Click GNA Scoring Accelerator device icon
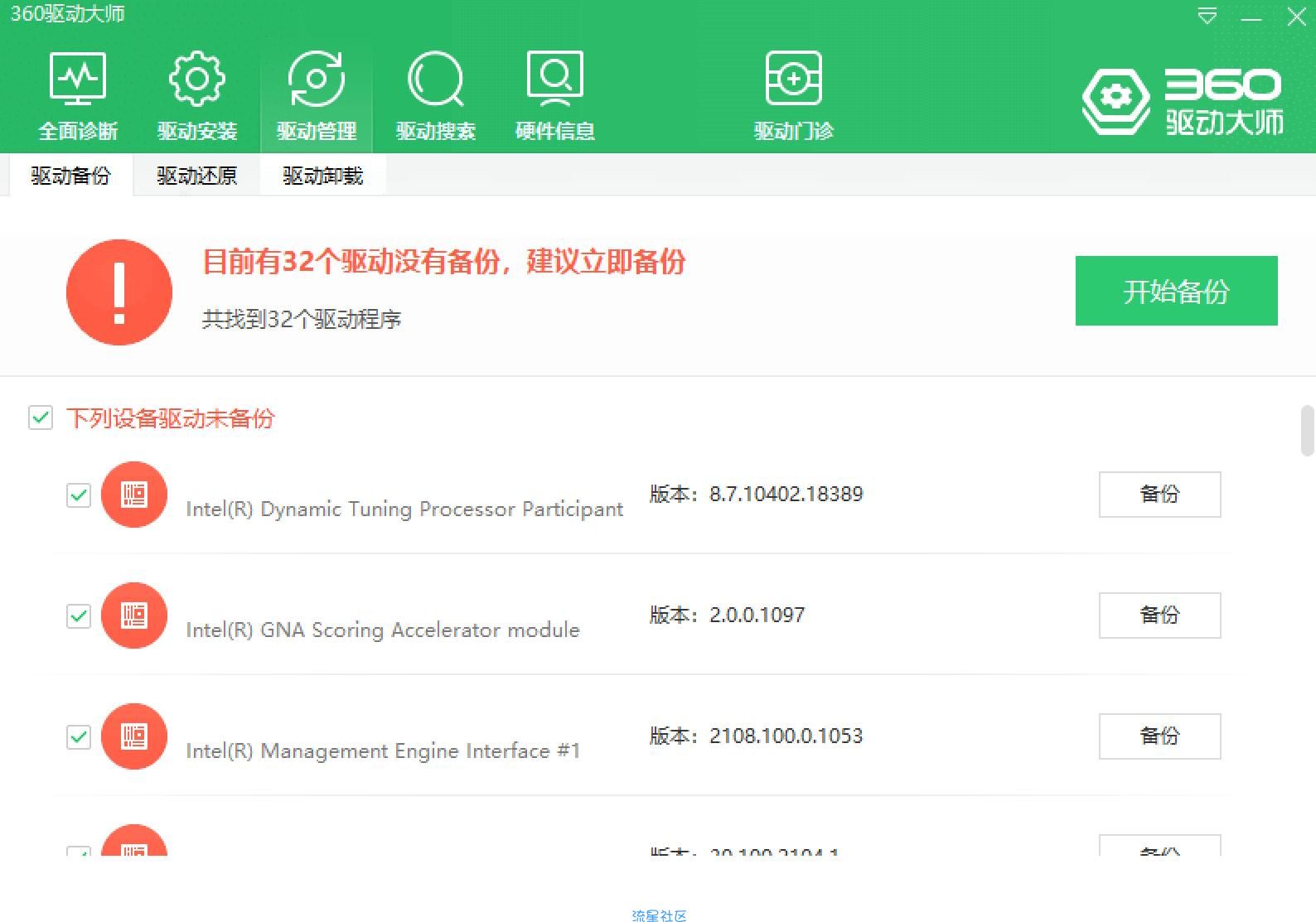Image resolution: width=1316 pixels, height=922 pixels. [134, 615]
